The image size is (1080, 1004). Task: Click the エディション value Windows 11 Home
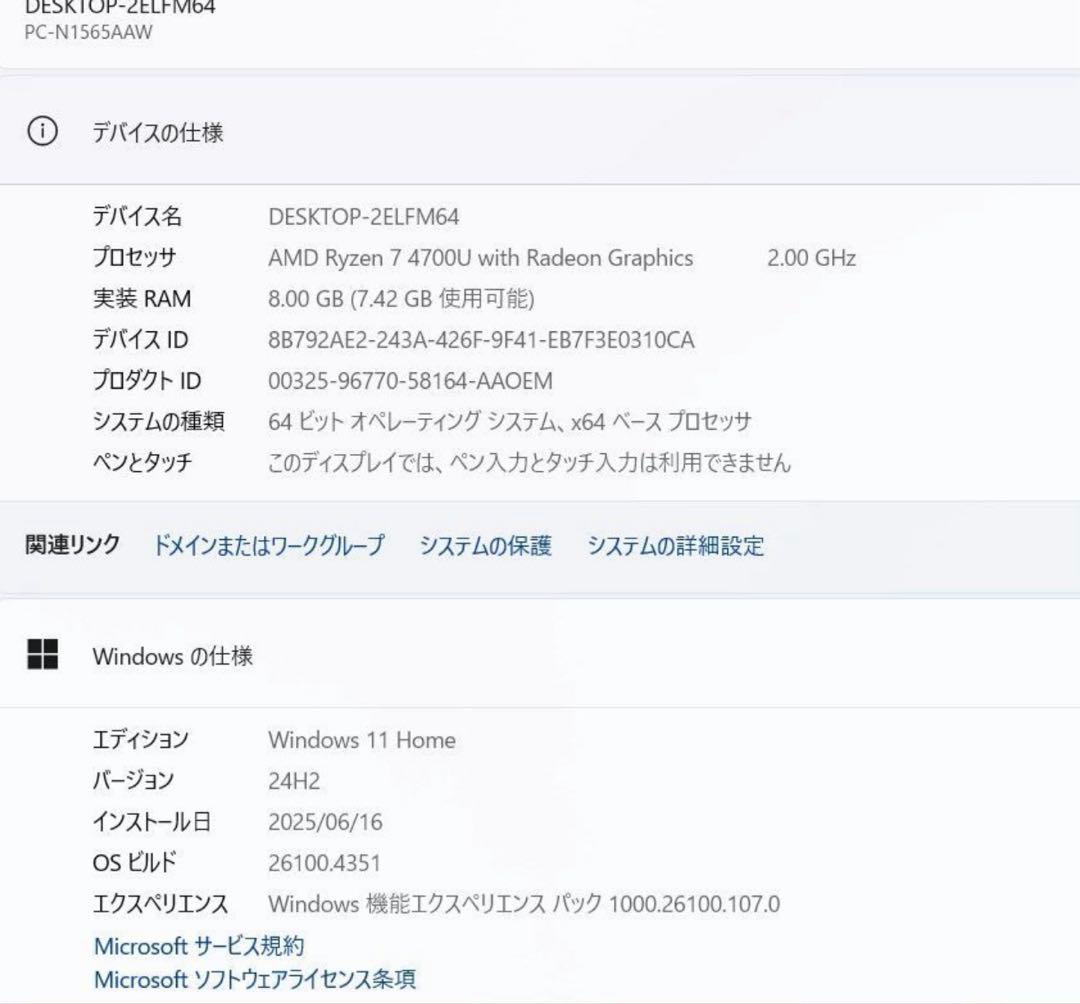[360, 740]
